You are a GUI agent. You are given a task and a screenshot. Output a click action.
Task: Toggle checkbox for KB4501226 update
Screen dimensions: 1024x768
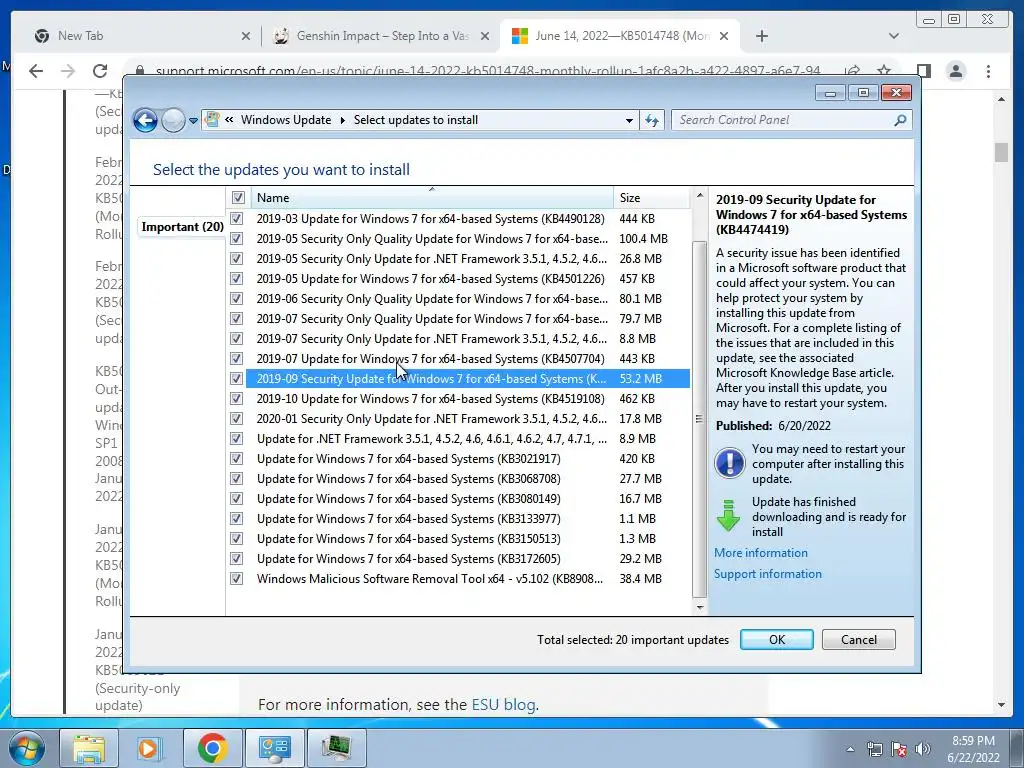point(236,279)
